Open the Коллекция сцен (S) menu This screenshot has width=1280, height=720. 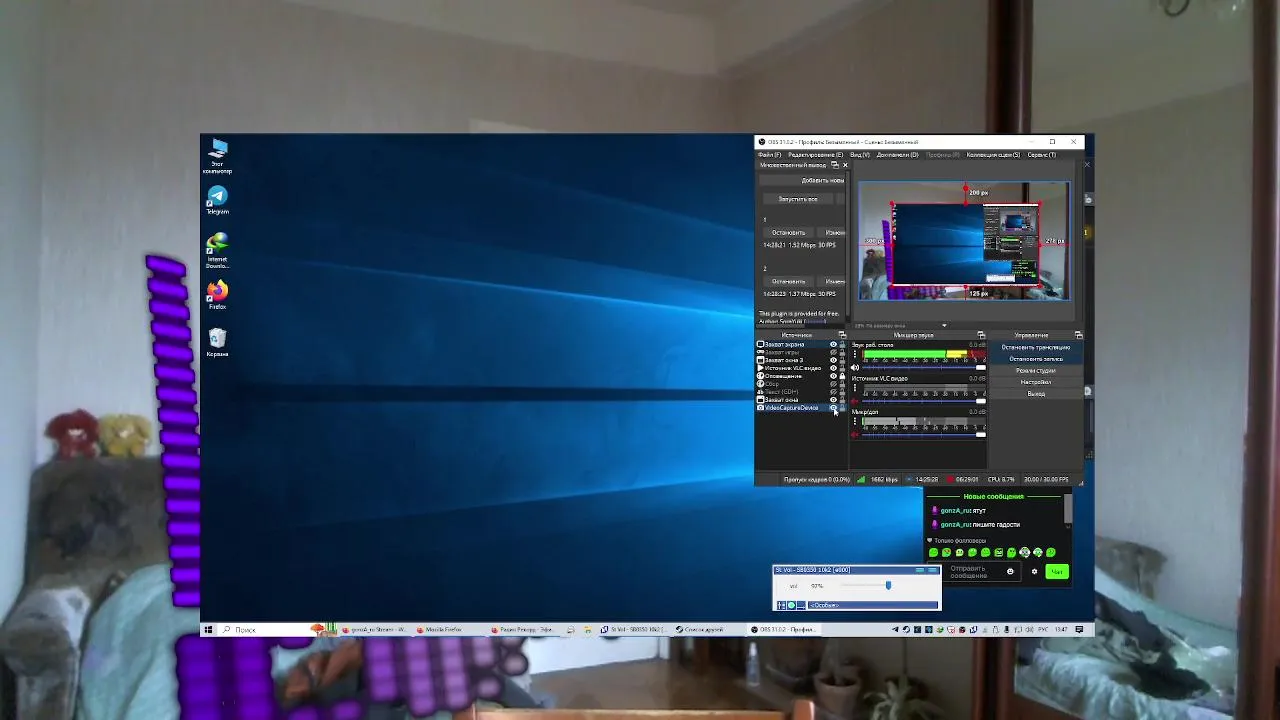[x=993, y=155]
